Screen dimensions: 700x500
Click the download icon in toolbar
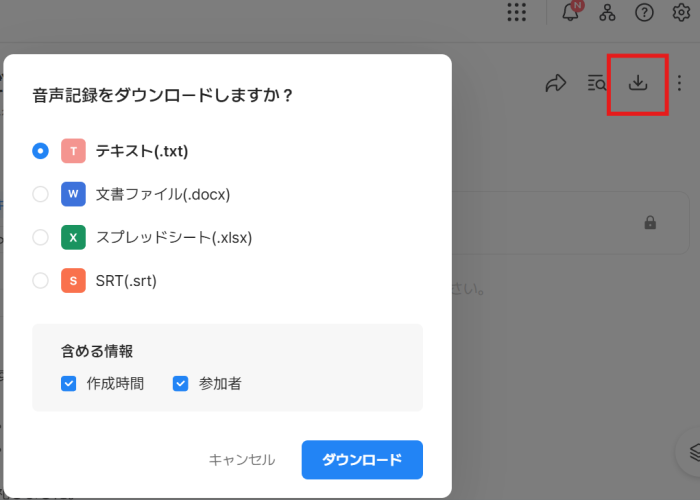click(638, 83)
